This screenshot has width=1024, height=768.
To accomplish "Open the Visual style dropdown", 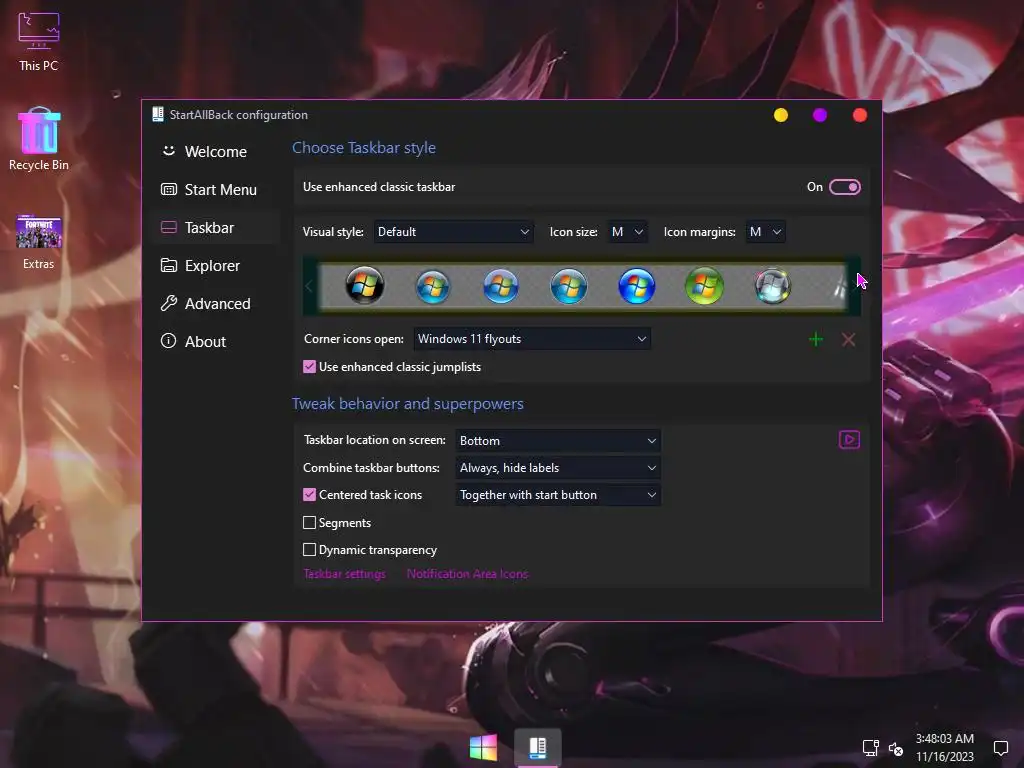I will (453, 232).
